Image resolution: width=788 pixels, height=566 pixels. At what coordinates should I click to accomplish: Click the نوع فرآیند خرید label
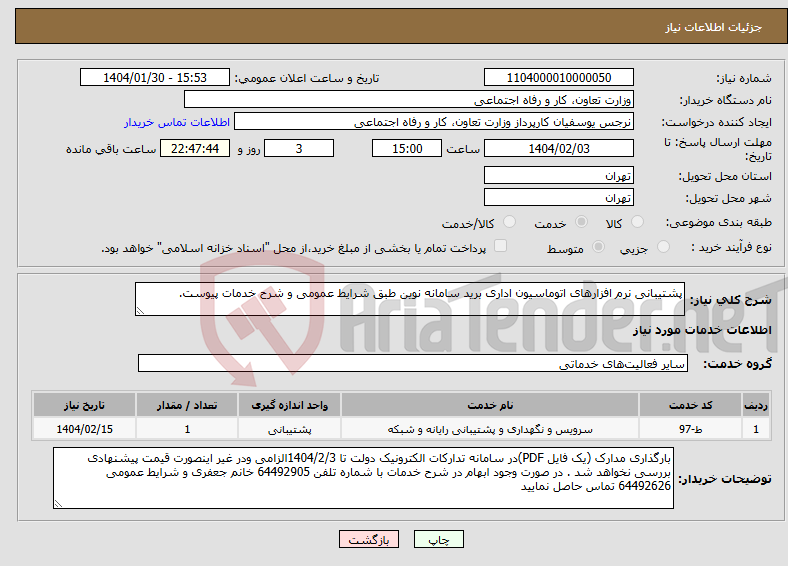(732, 247)
